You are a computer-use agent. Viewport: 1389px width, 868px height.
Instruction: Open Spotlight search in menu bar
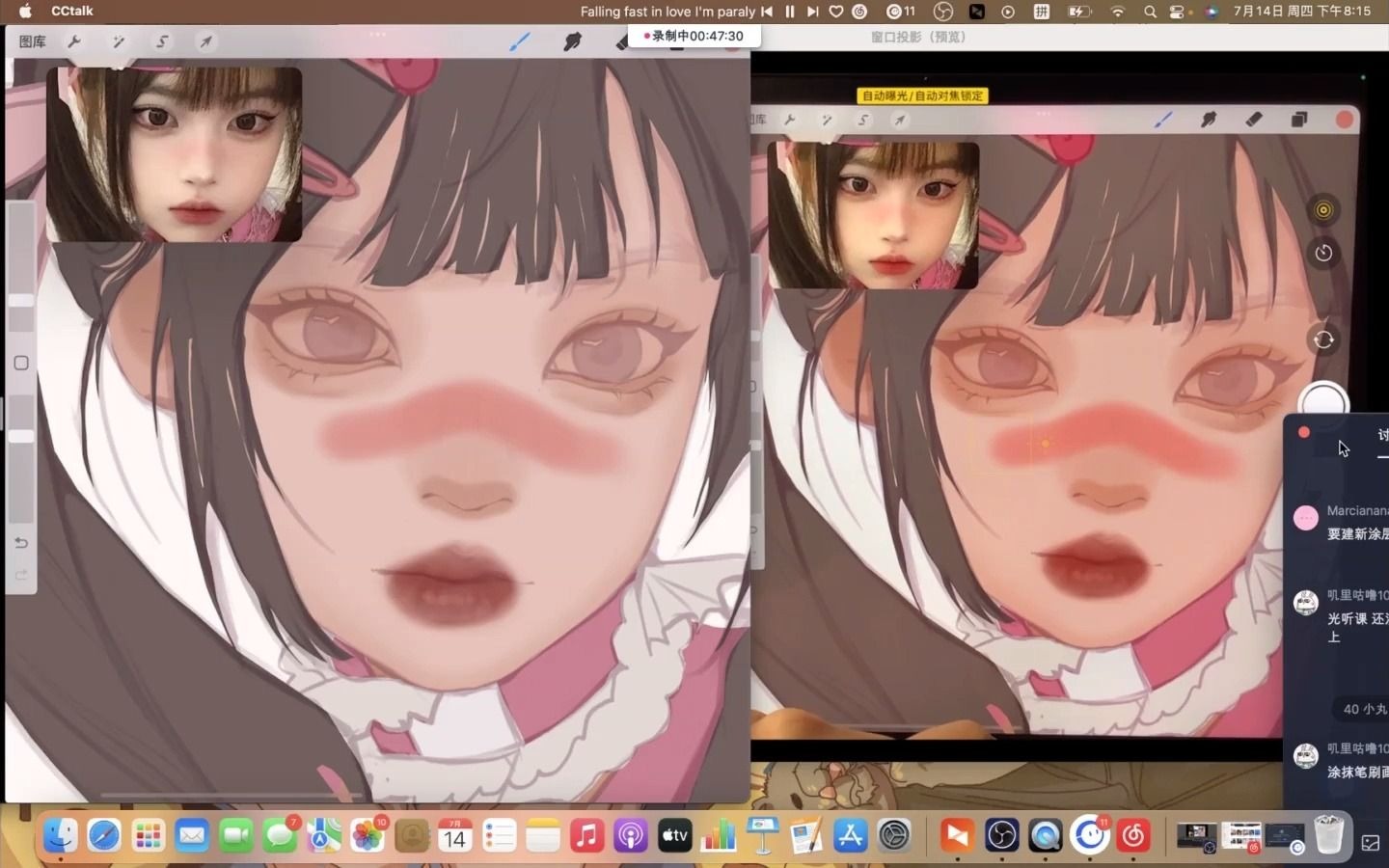[x=1150, y=12]
